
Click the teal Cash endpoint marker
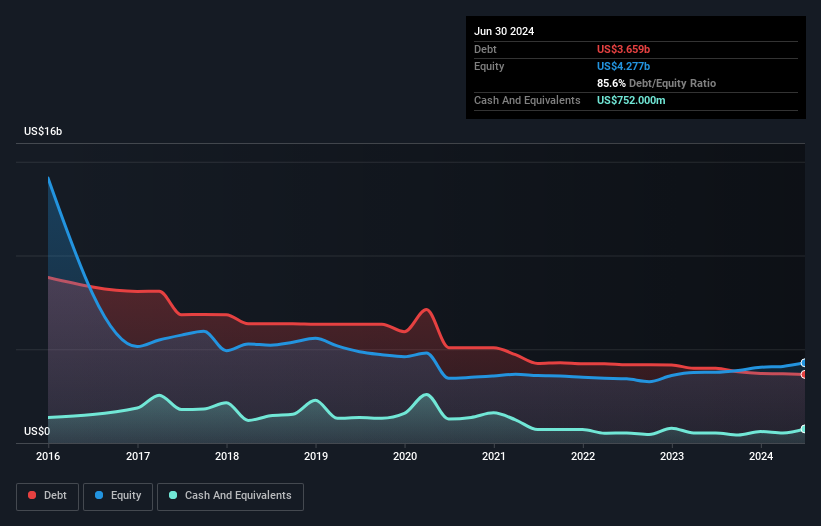click(804, 429)
